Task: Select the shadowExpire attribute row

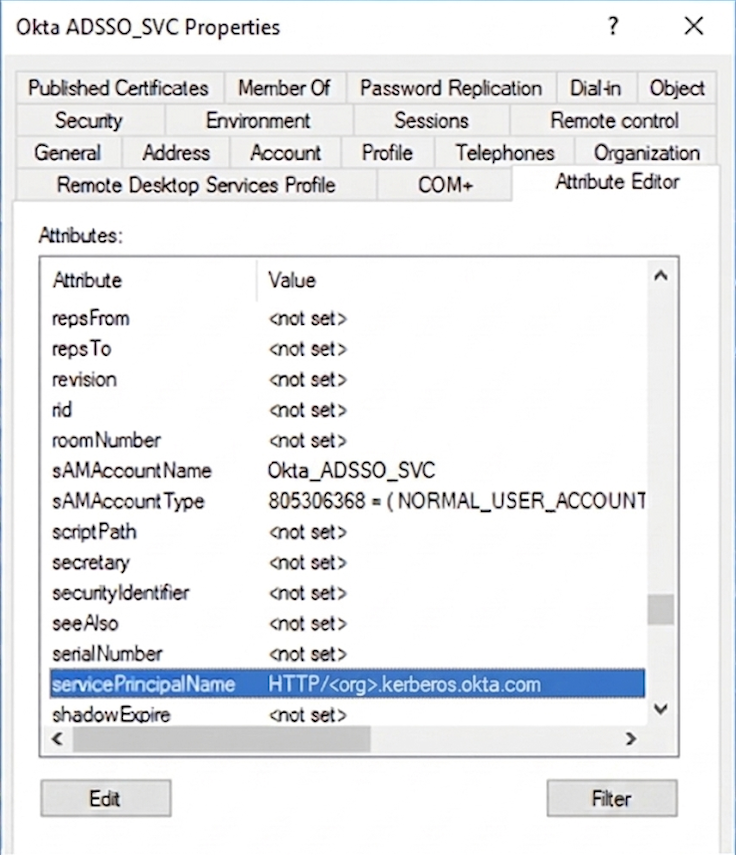Action: pyautogui.click(x=347, y=715)
